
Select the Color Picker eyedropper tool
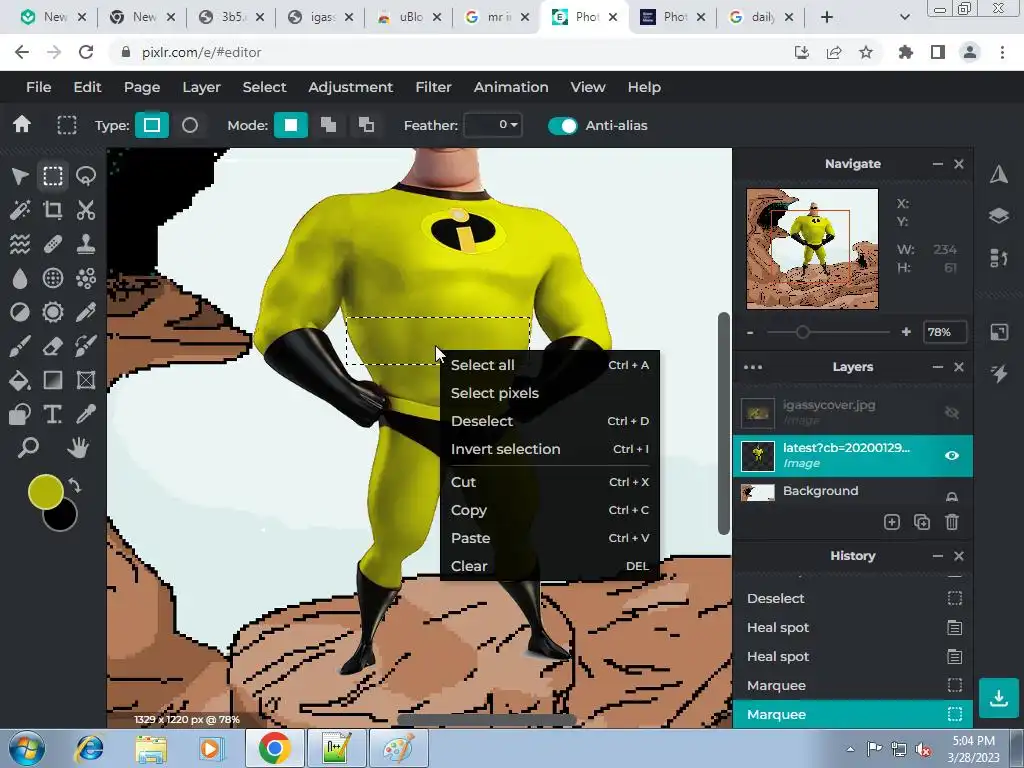tap(86, 414)
